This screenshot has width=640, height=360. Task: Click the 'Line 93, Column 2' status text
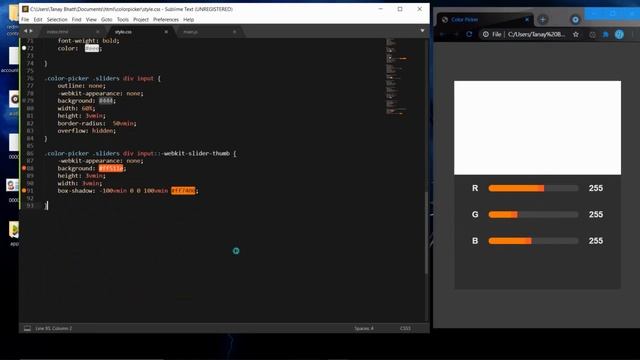pos(53,328)
